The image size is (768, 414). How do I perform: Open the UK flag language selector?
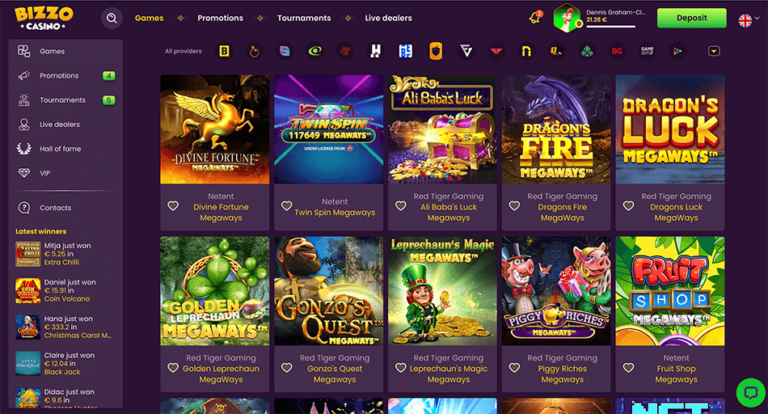click(745, 19)
